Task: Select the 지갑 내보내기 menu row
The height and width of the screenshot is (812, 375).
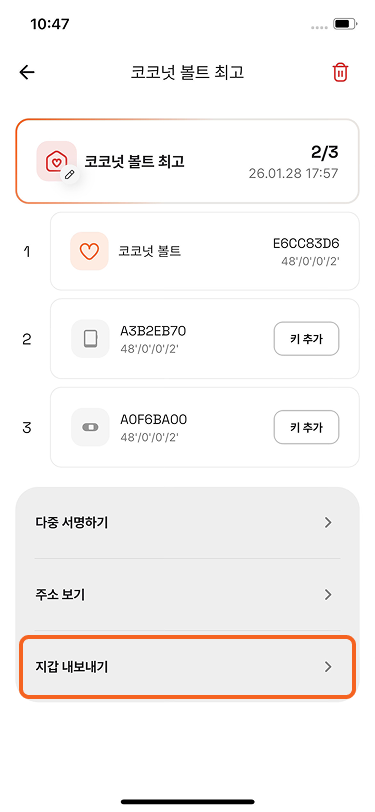Action: pyautogui.click(x=188, y=667)
